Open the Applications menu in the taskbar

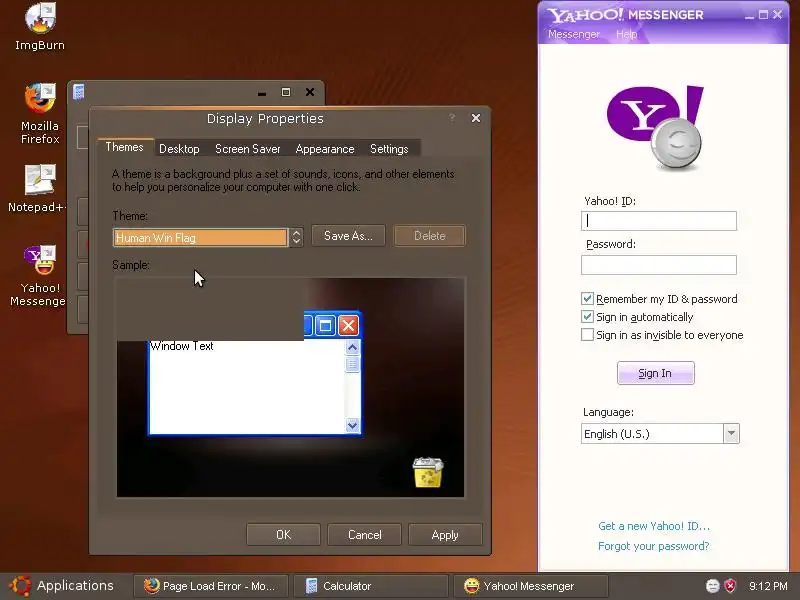(62, 586)
